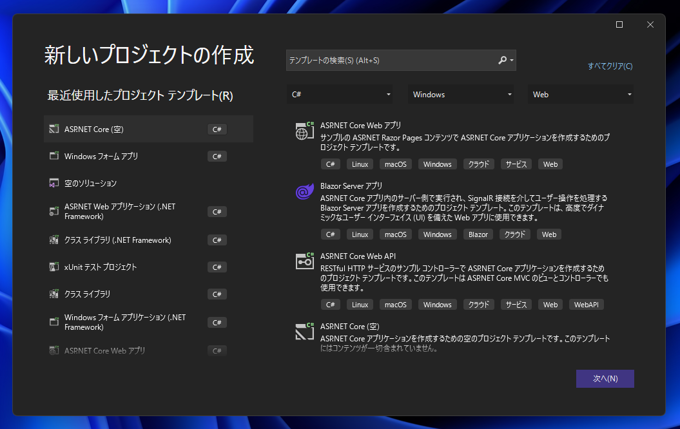Click the maximize window icon of the dialog

[x=619, y=25]
